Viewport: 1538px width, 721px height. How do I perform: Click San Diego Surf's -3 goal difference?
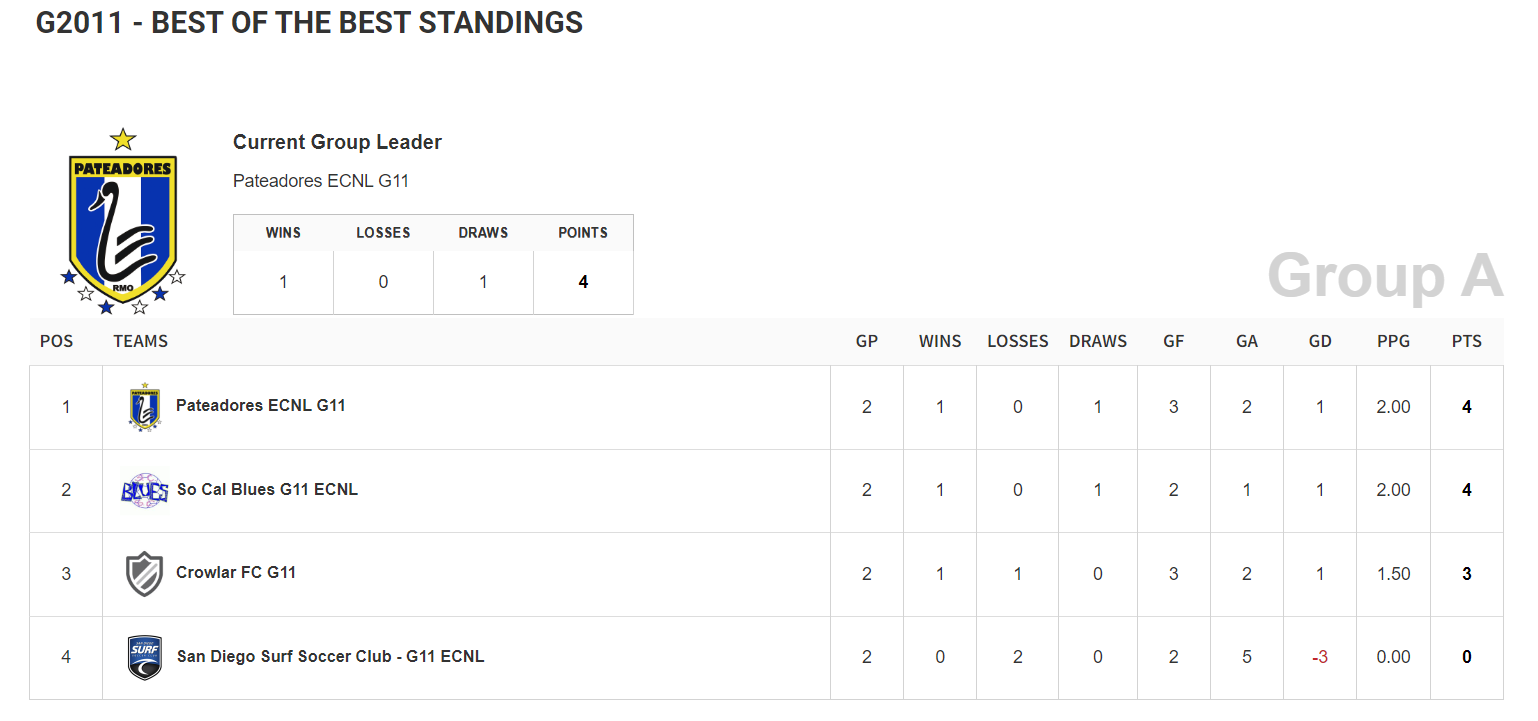click(1320, 657)
